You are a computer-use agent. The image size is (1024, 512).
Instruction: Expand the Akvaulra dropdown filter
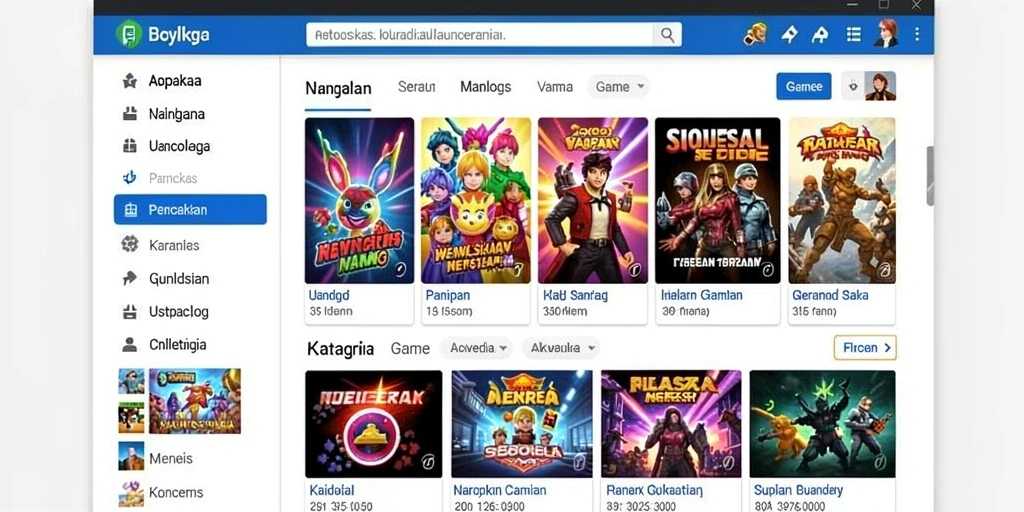pos(561,348)
